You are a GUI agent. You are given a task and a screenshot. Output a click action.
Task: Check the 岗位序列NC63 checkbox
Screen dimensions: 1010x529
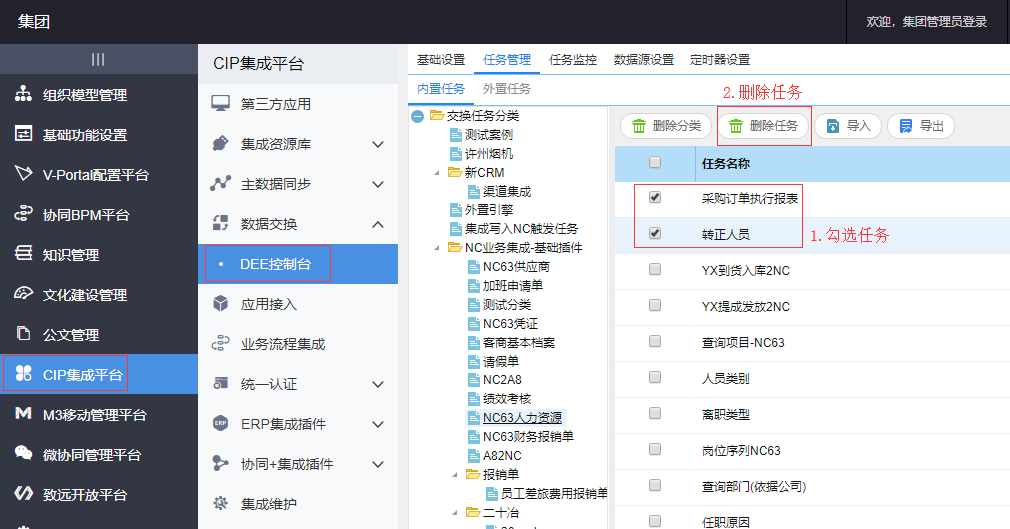[655, 449]
